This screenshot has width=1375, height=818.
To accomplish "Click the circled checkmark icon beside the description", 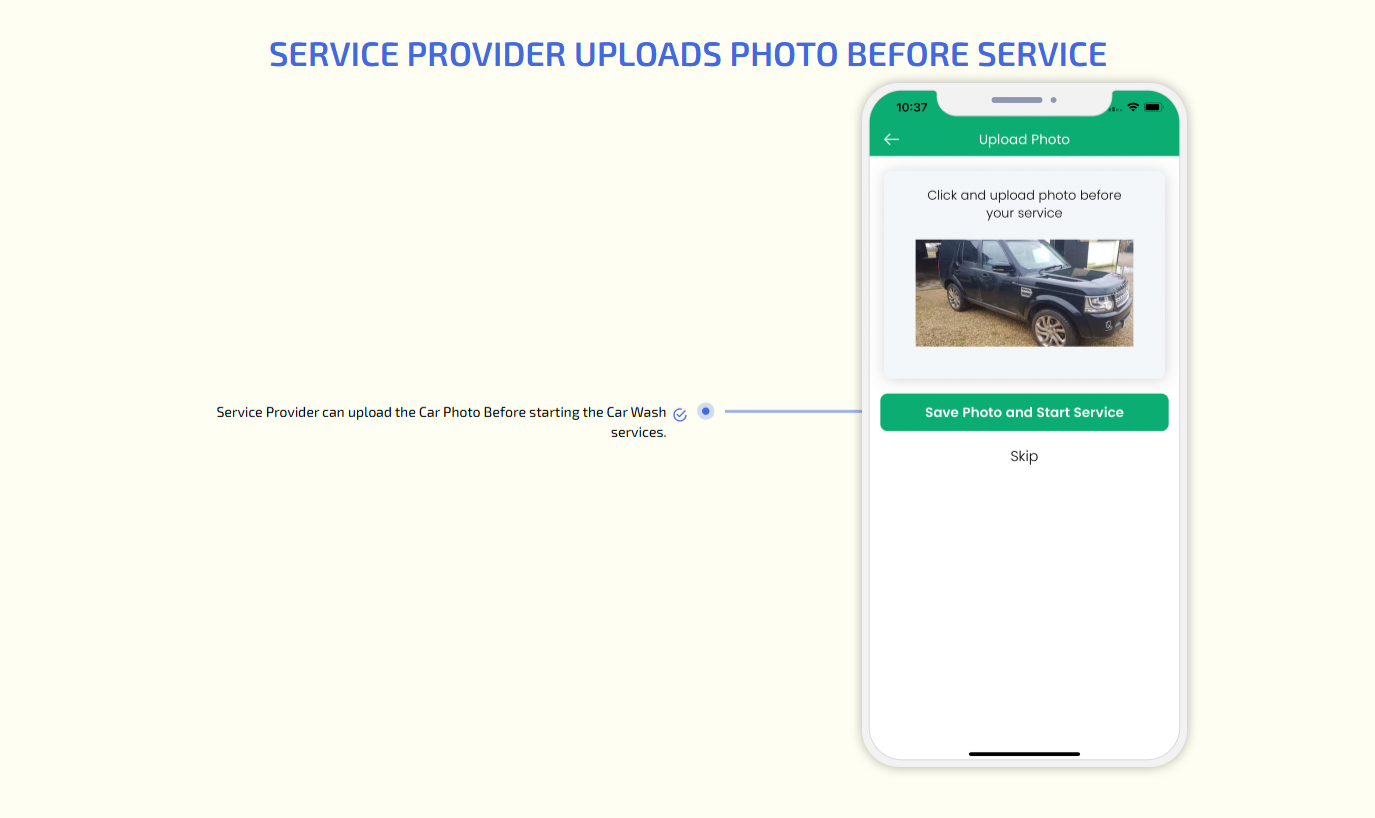I will point(680,414).
